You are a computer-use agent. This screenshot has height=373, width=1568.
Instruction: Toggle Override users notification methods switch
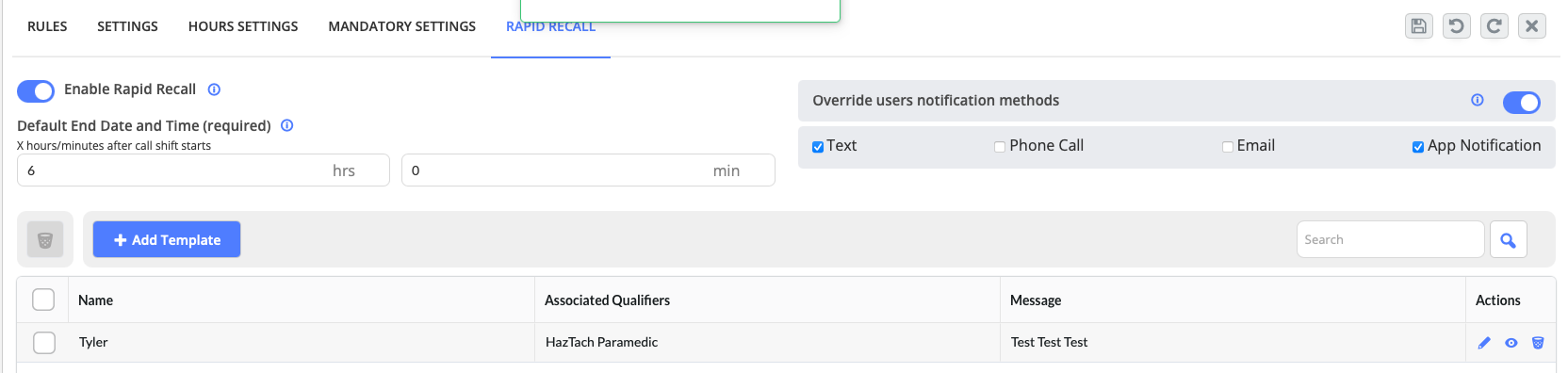tap(1522, 102)
